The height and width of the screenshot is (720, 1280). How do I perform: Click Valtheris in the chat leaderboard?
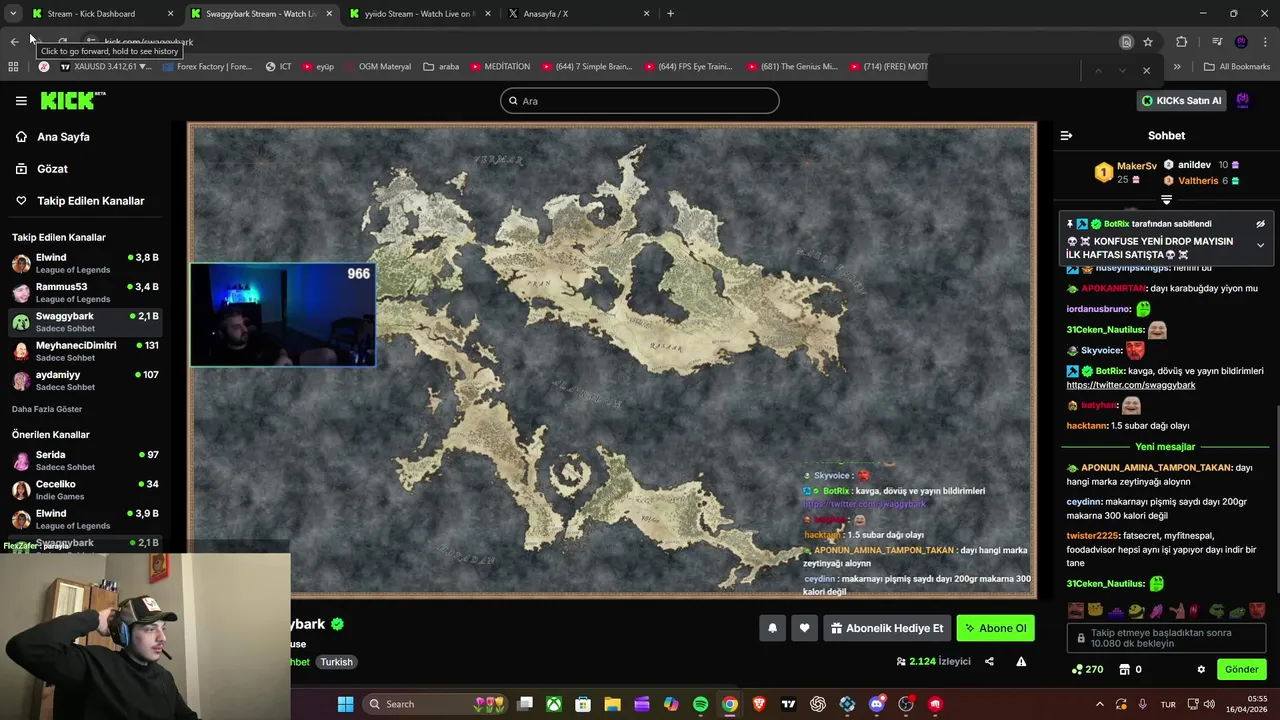[1198, 181]
